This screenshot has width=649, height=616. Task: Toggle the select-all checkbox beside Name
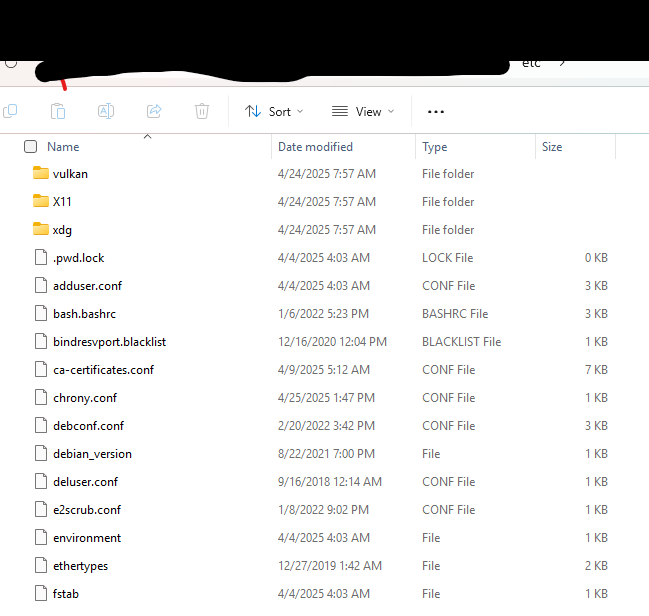[x=30, y=147]
